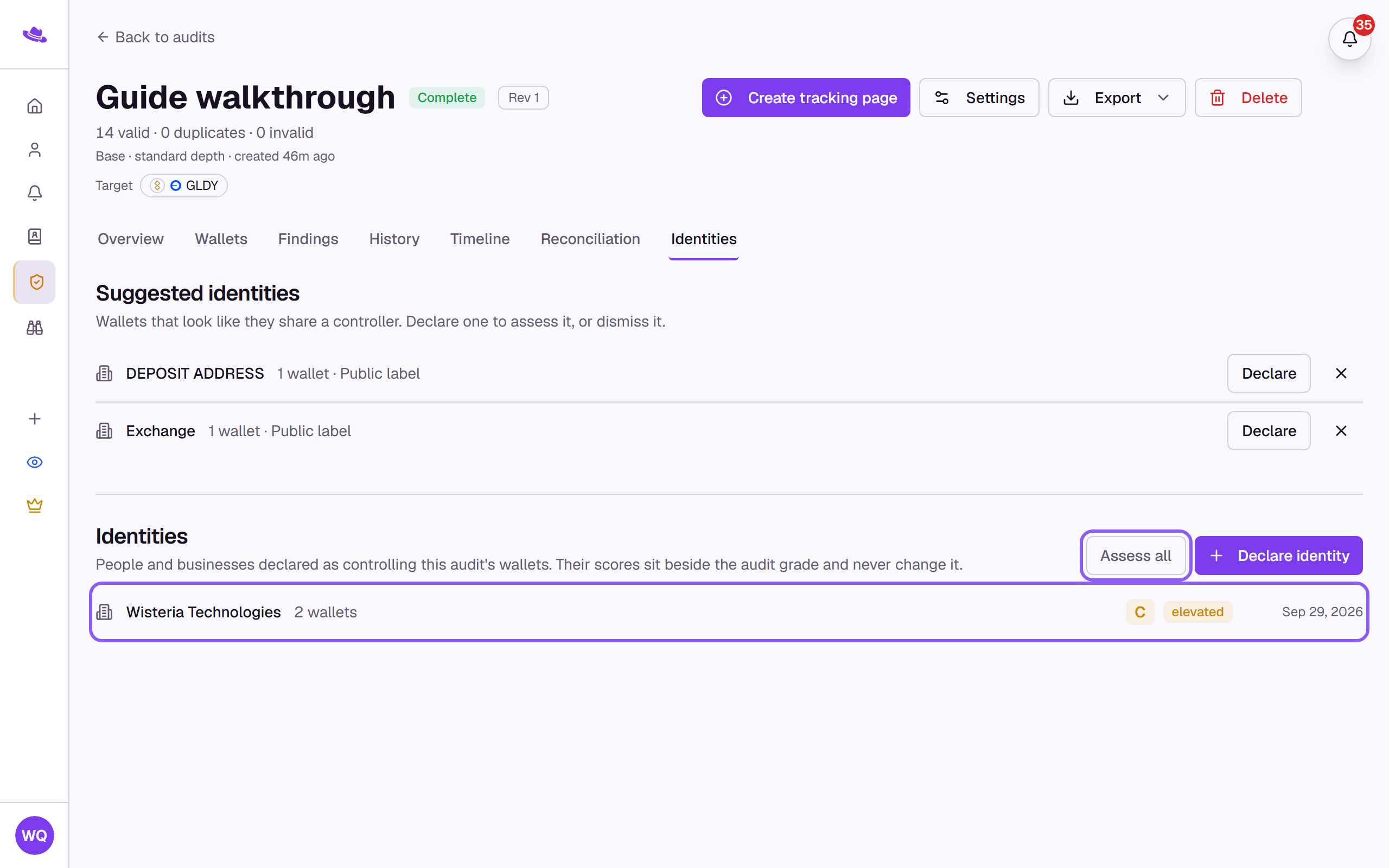Viewport: 1389px width, 868px height.
Task: Open the Home icon in sidebar
Action: click(x=34, y=106)
